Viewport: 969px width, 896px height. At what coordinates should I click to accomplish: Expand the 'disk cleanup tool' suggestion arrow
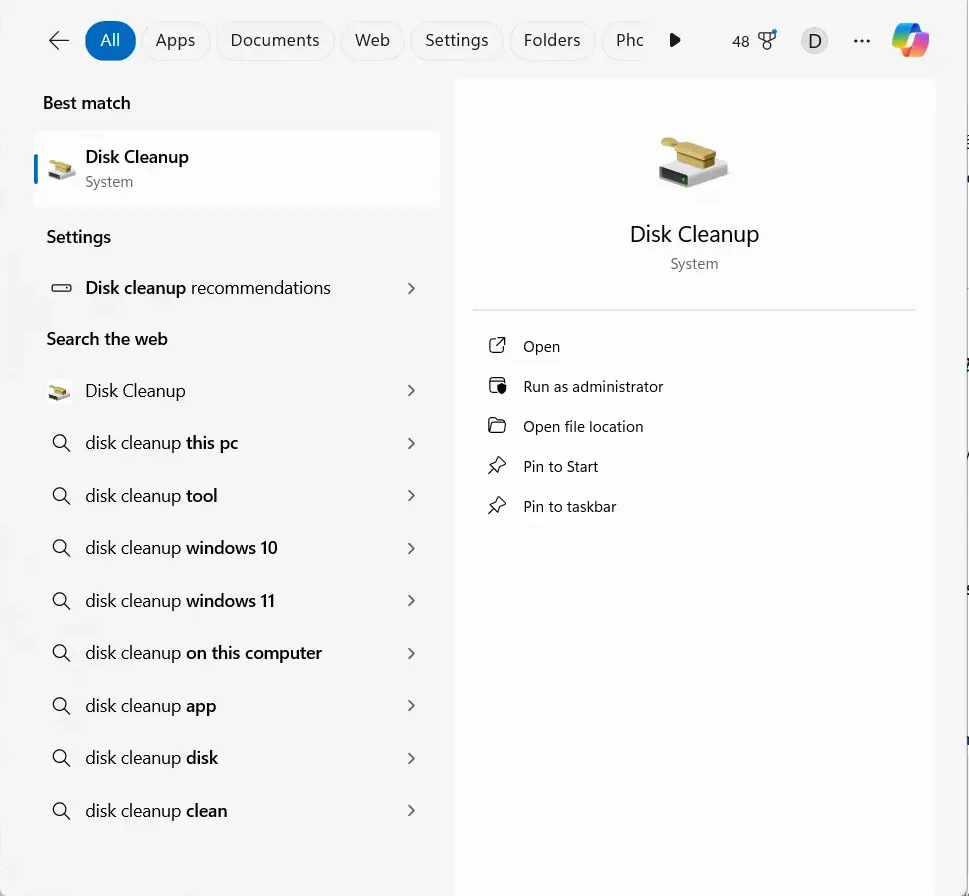(411, 496)
